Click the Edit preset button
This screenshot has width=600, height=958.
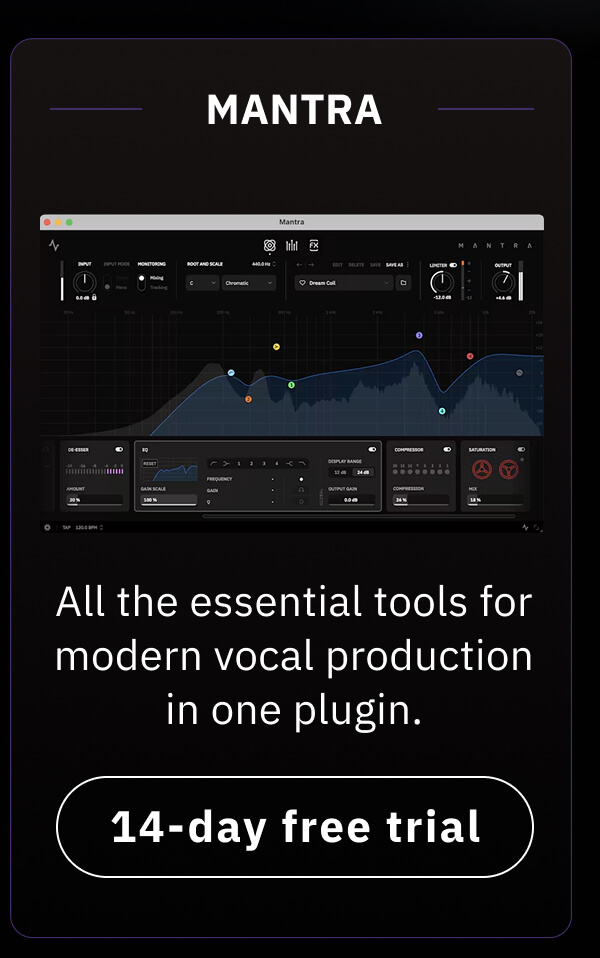(338, 265)
